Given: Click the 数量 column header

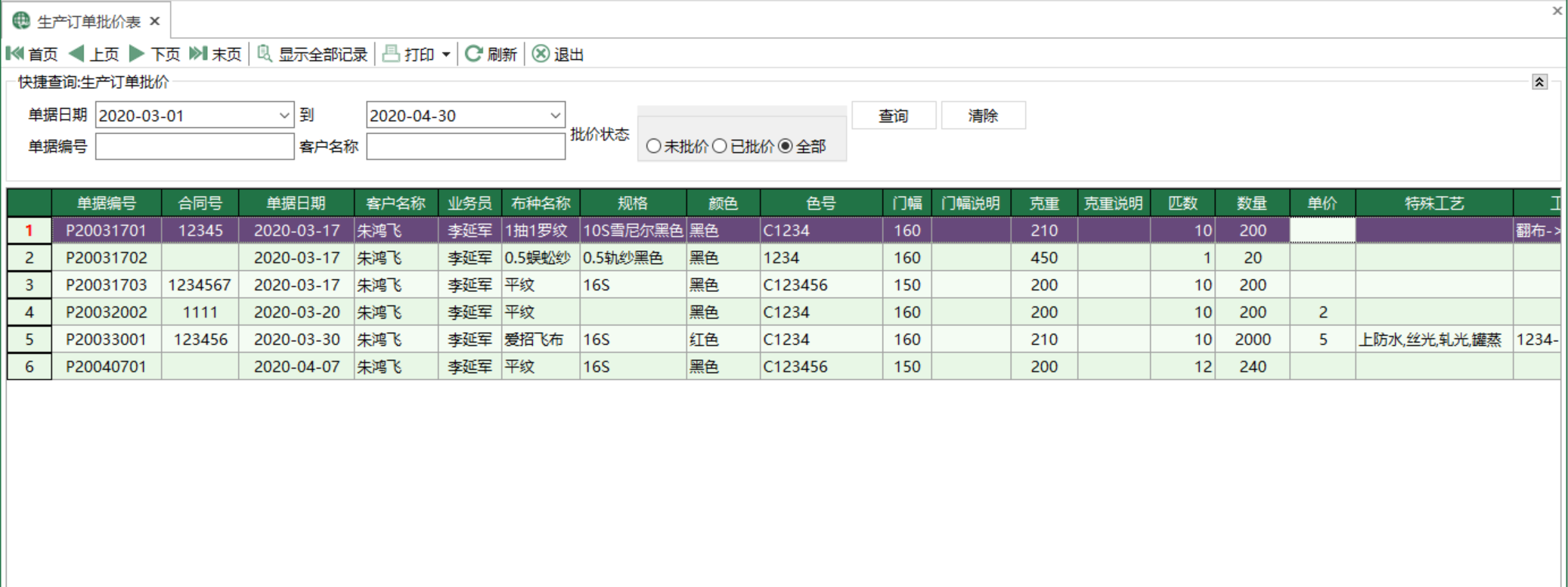Looking at the screenshot, I should coord(1253,203).
